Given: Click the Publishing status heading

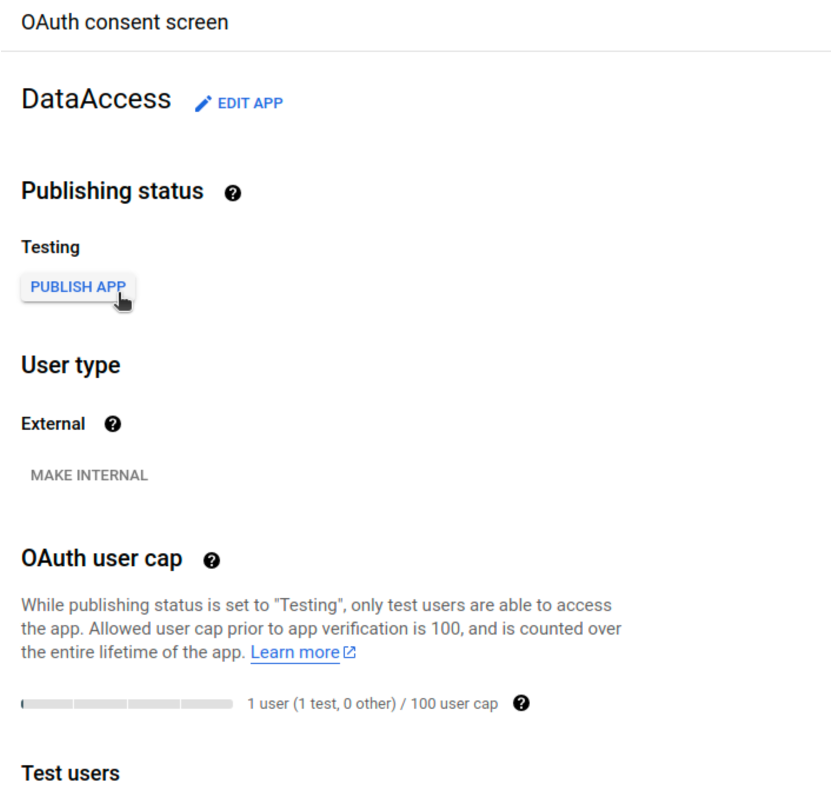Looking at the screenshot, I should (x=112, y=191).
